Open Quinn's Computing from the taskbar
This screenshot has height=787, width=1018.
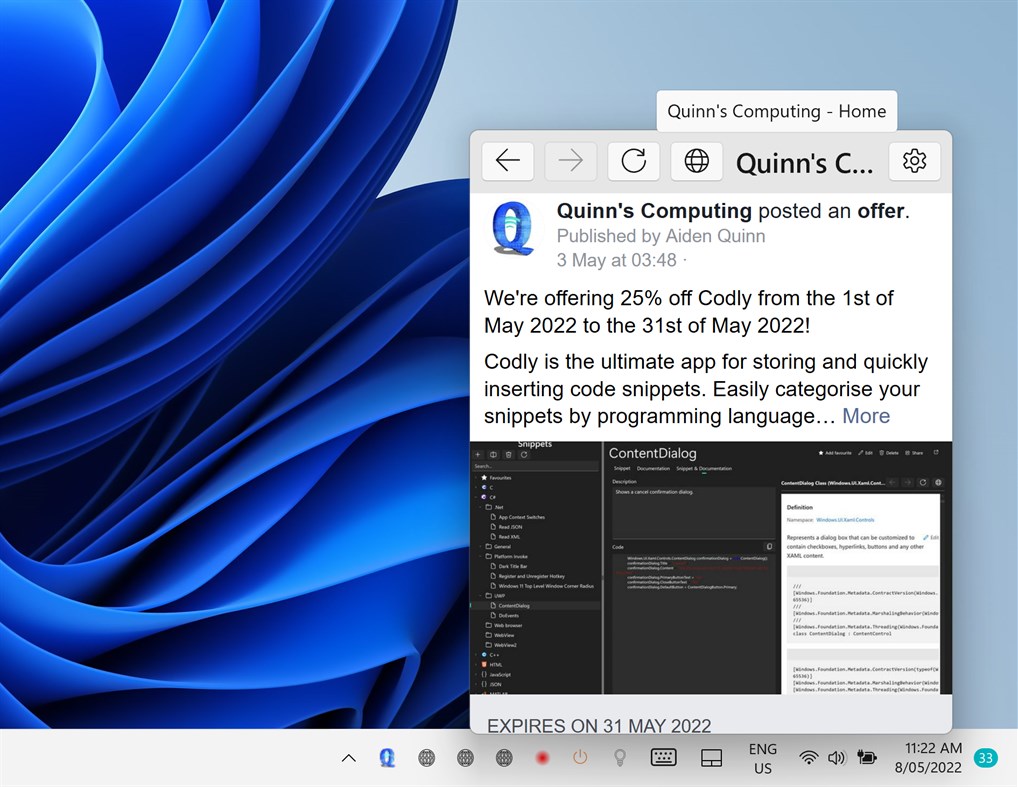386,758
